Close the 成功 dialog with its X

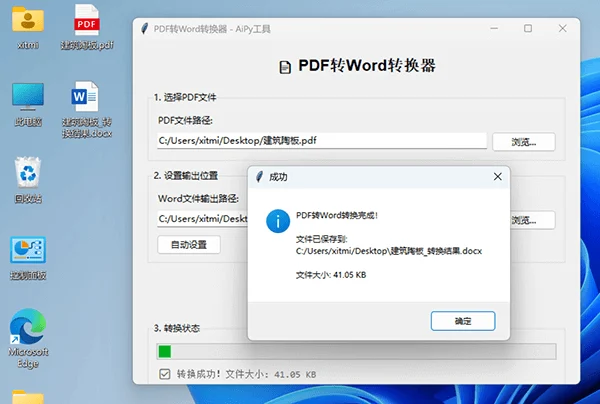(498, 177)
